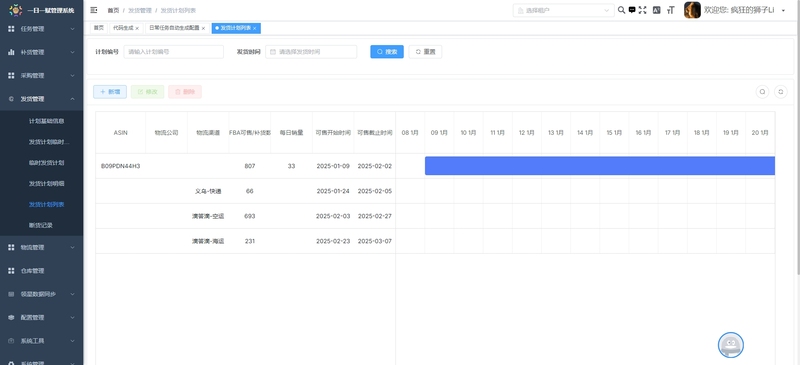Click the bar chart icon beside 补货管理
The image size is (800, 365).
(x=11, y=52)
